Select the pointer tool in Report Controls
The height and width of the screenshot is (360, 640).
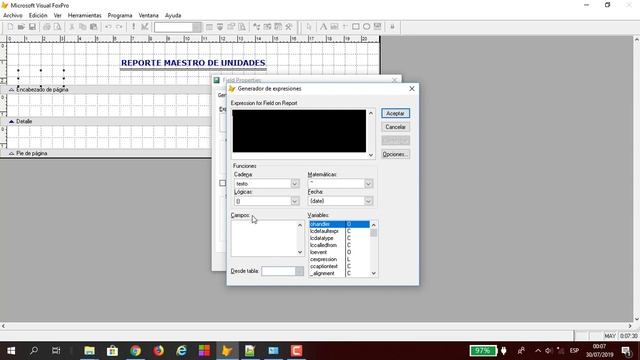309,27
